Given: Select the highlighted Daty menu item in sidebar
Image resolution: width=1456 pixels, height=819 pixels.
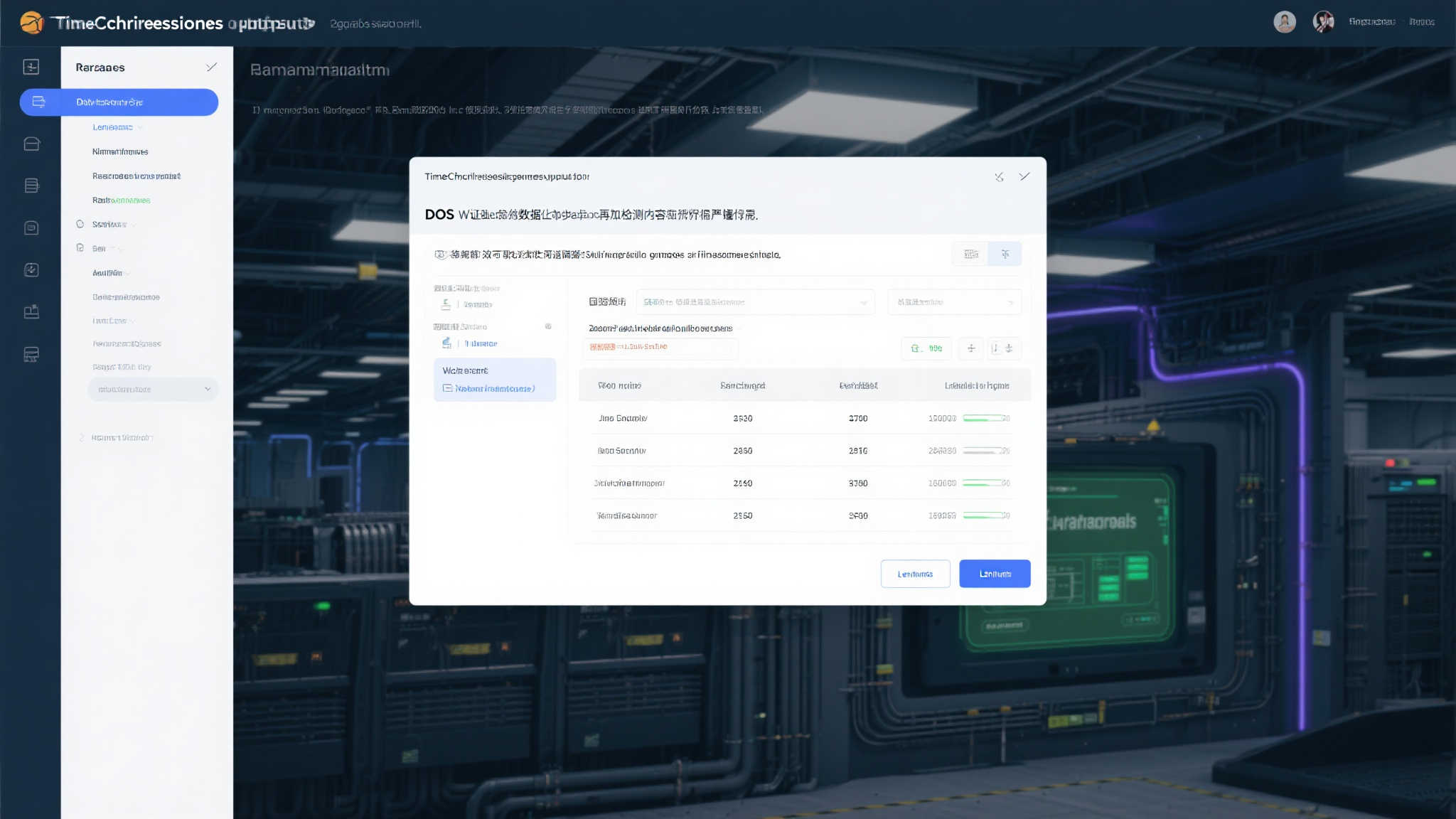Looking at the screenshot, I should [119, 102].
